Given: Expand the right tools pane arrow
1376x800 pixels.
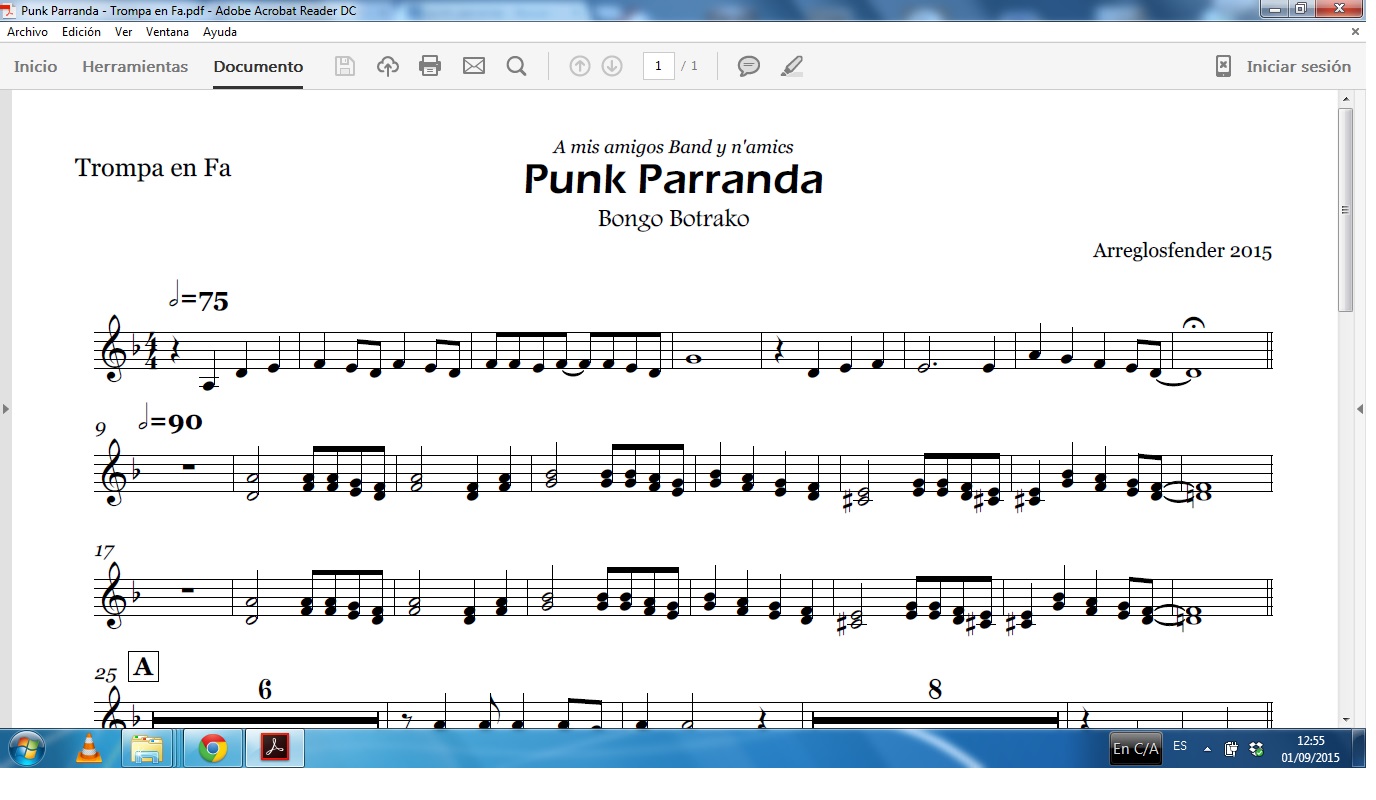Looking at the screenshot, I should click(x=1360, y=409).
